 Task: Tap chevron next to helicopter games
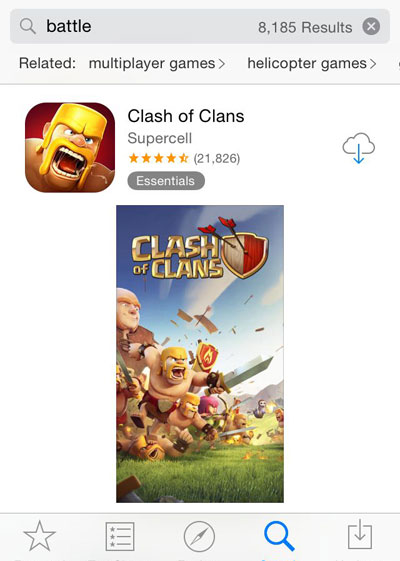[x=373, y=64]
